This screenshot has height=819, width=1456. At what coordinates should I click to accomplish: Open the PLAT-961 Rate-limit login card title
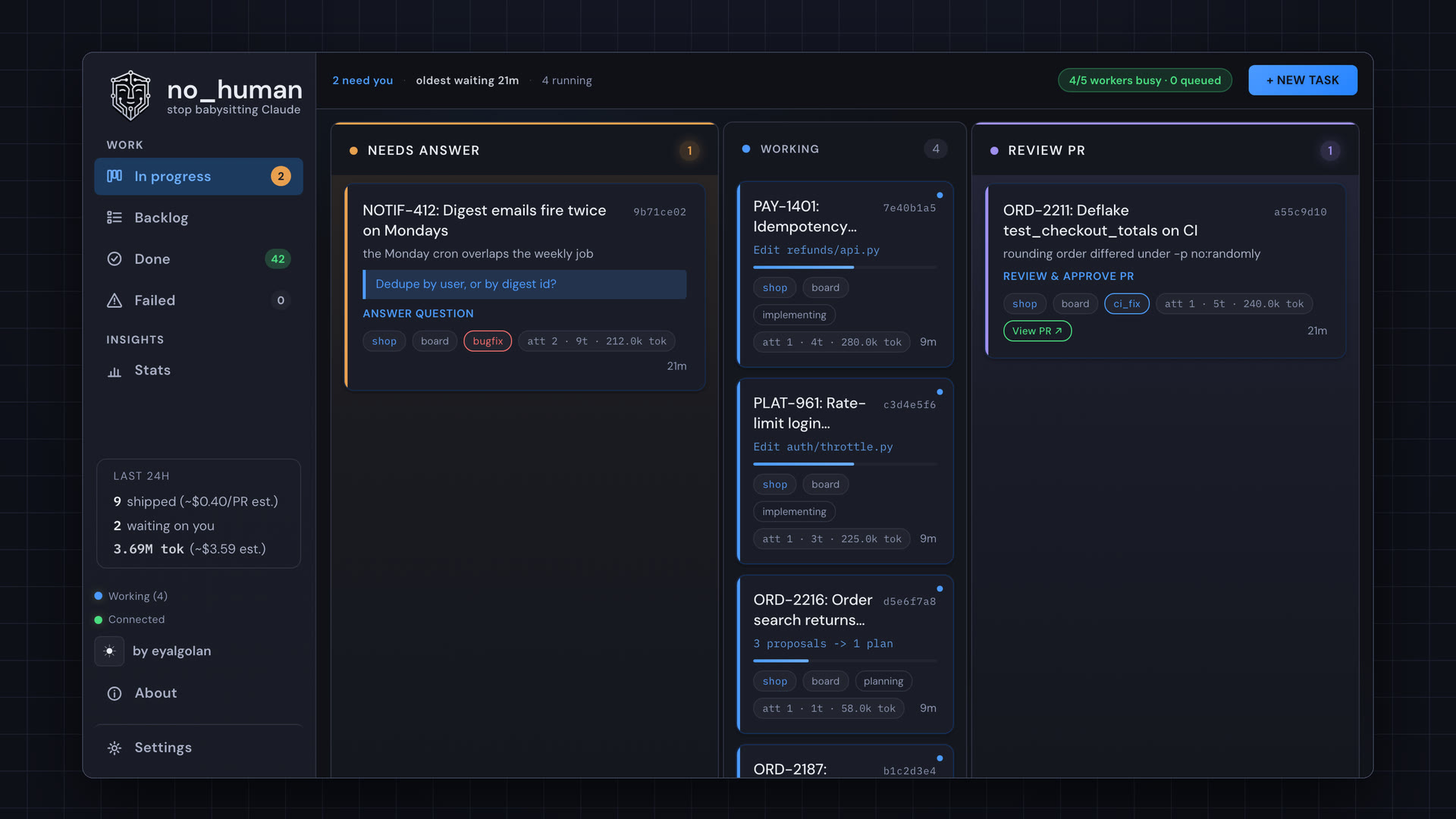pos(809,413)
